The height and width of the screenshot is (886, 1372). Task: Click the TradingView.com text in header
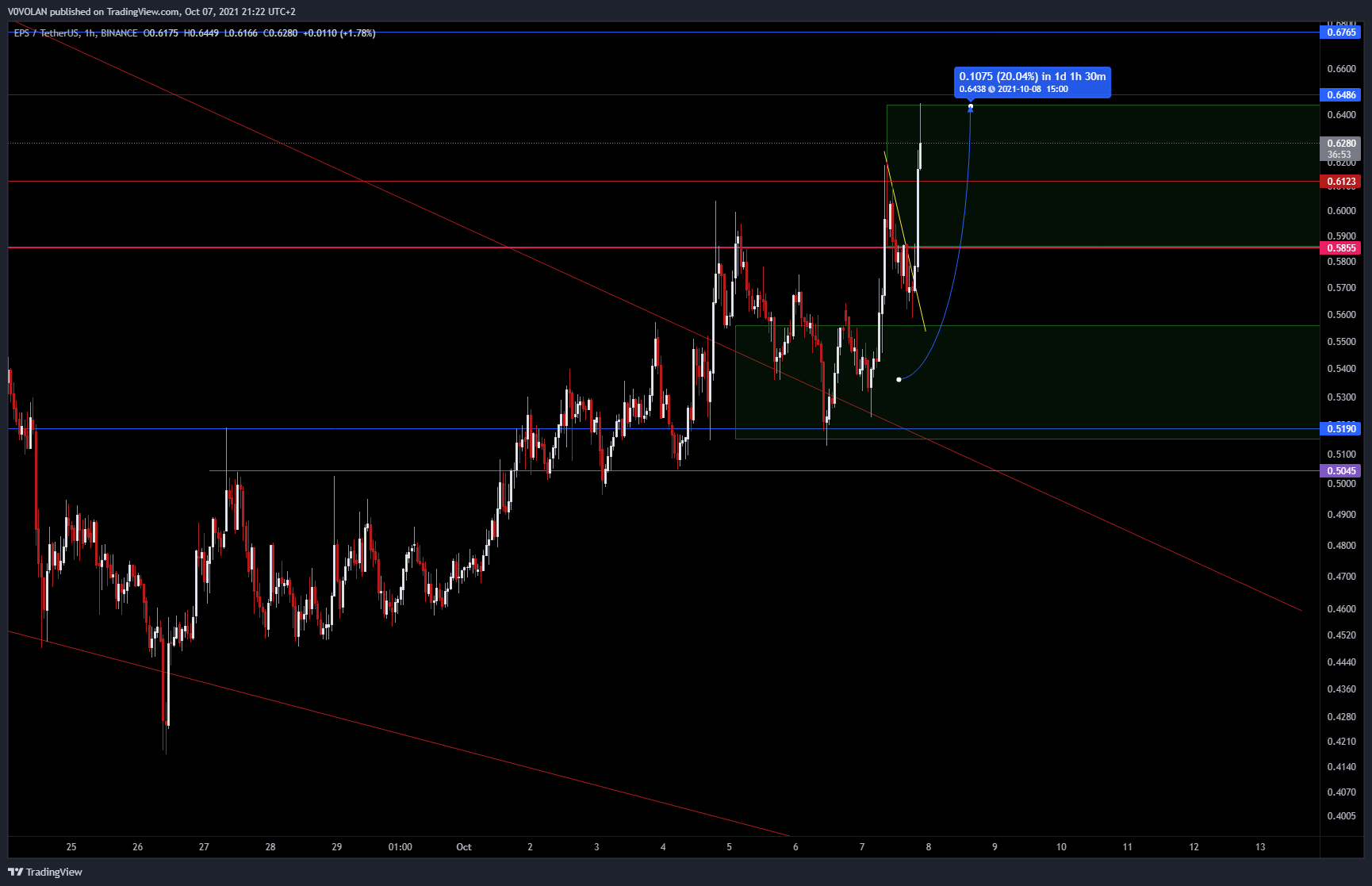143,12
